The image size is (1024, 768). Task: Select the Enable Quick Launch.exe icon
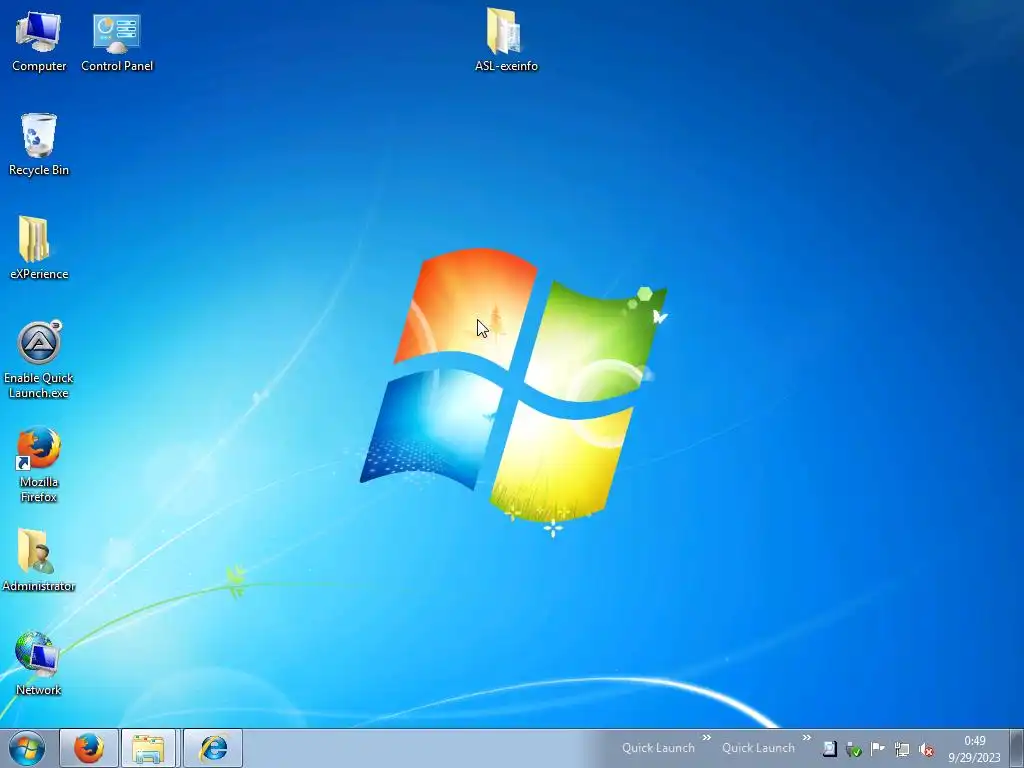point(39,359)
